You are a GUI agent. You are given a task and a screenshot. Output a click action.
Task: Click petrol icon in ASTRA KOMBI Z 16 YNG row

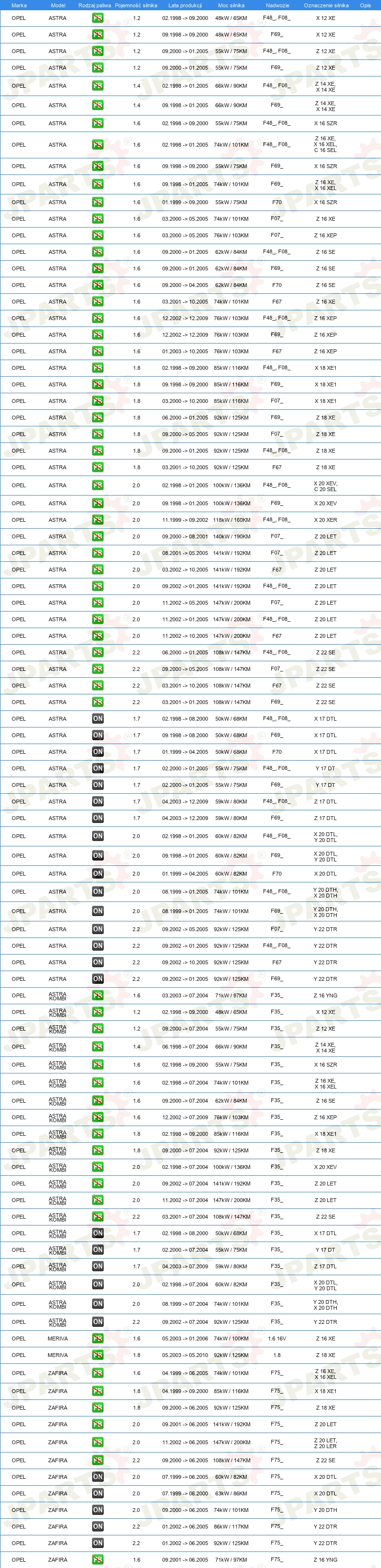pyautogui.click(x=97, y=995)
